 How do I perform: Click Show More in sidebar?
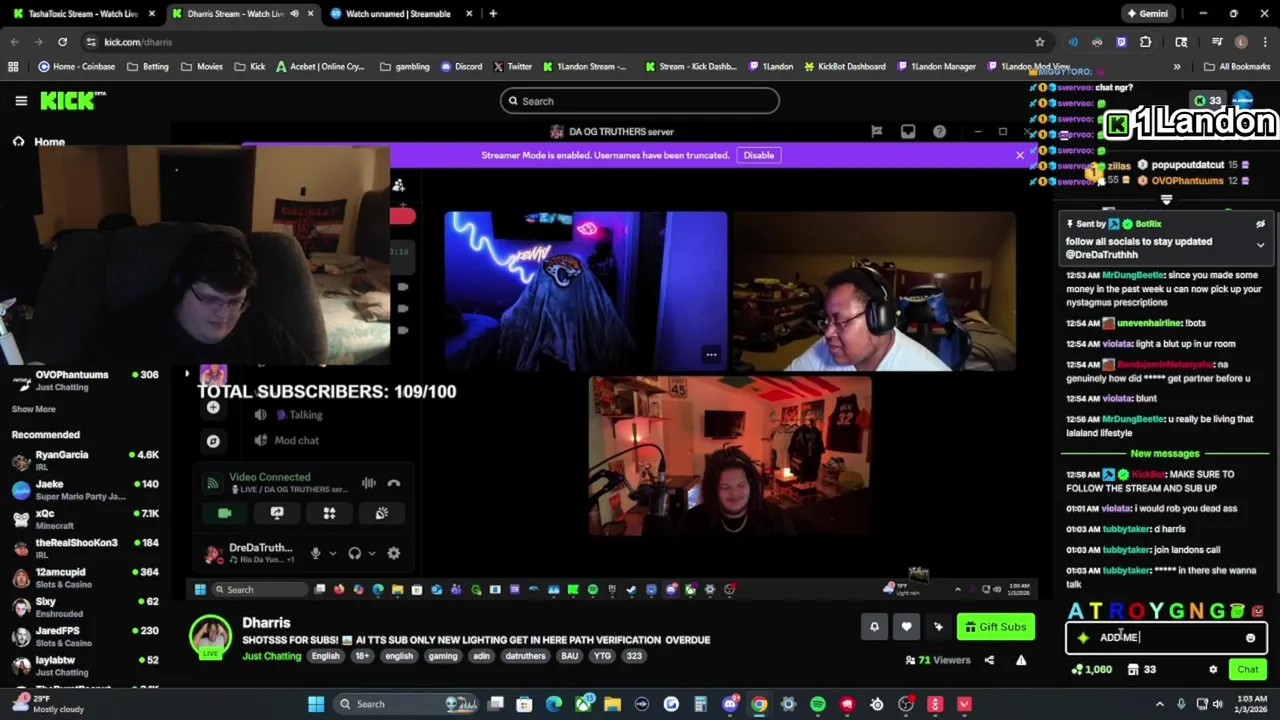coord(33,409)
